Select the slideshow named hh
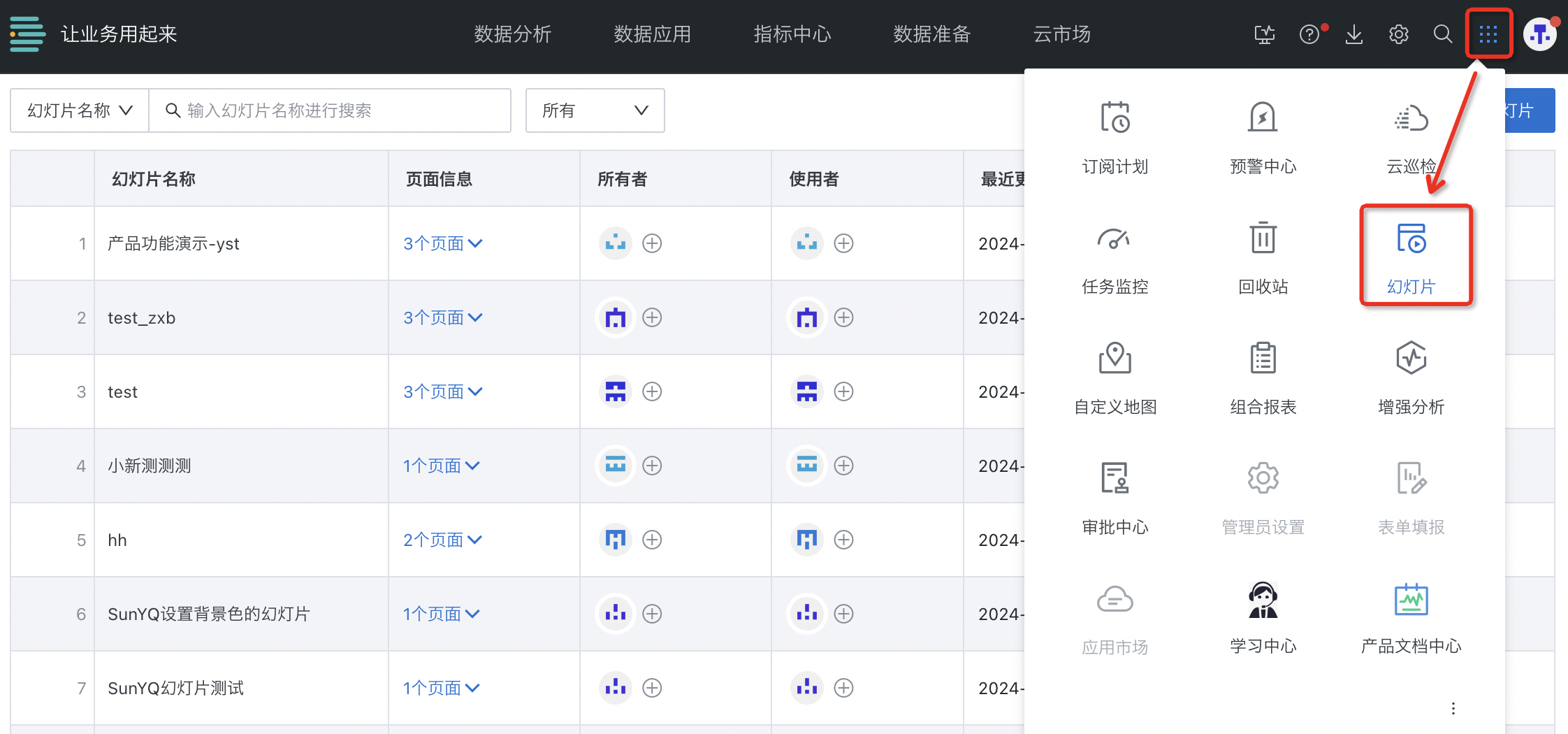The width and height of the screenshot is (1568, 734). click(117, 540)
